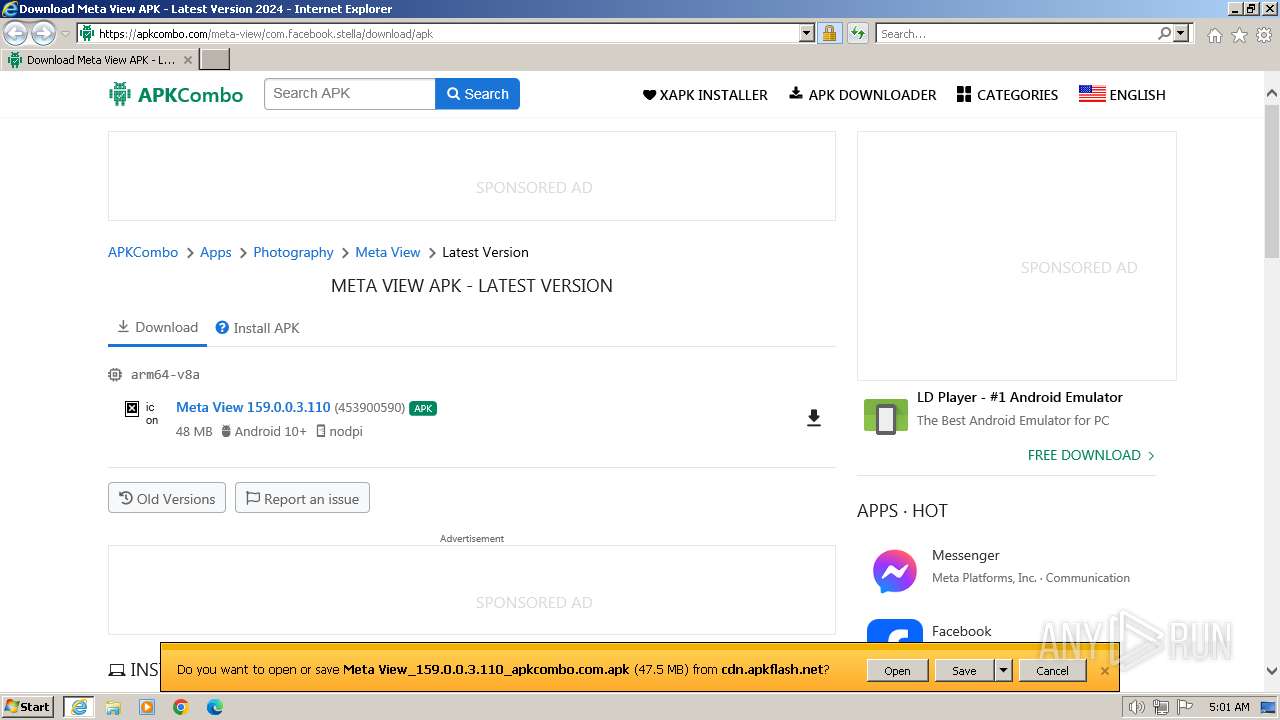The width and height of the screenshot is (1280, 720).
Task: Click the scrollbar up arrow
Action: [x=1272, y=94]
